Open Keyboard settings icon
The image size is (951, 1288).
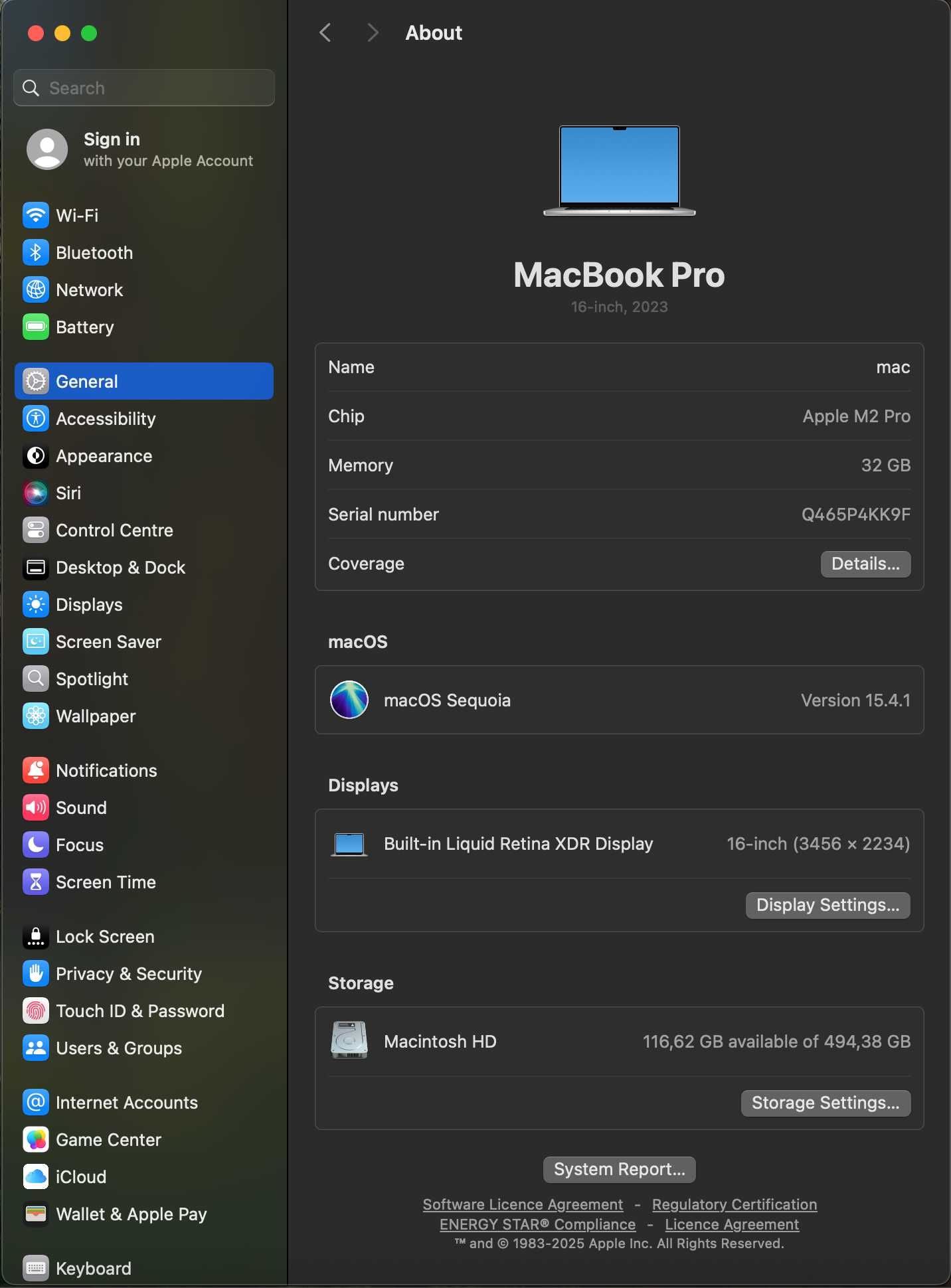coord(35,1268)
